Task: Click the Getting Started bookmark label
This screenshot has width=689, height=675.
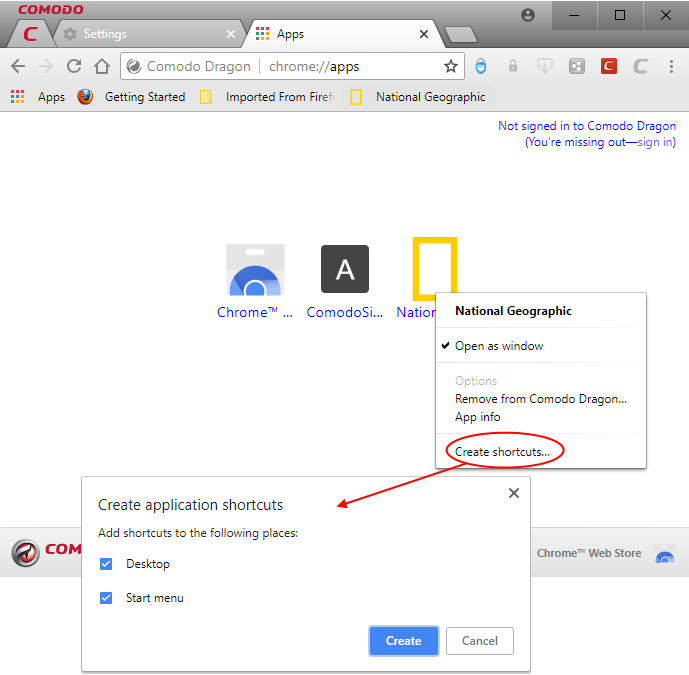Action: coord(145,97)
